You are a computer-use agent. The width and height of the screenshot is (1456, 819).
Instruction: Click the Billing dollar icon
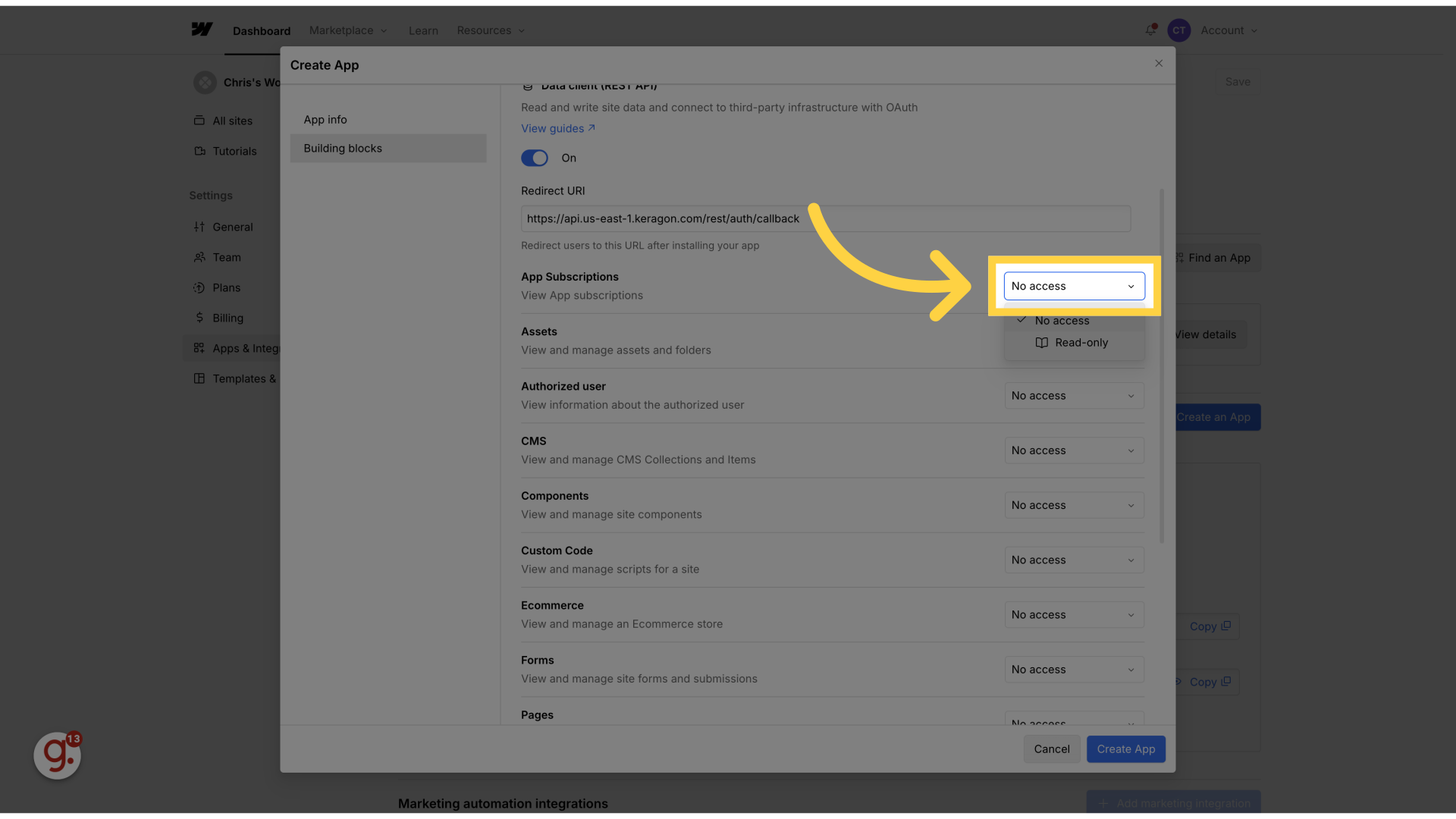[x=199, y=318]
